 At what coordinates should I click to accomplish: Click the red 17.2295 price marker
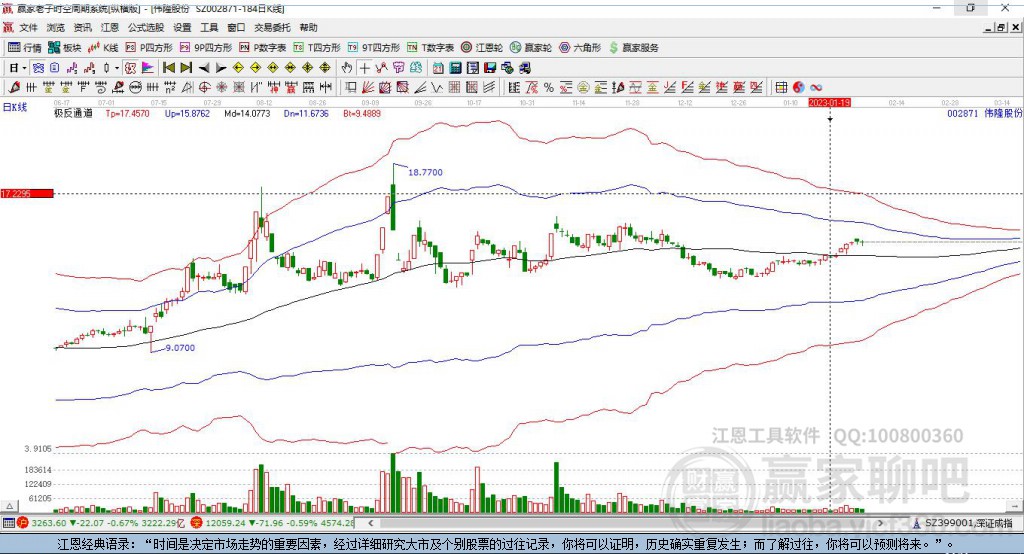pyautogui.click(x=27, y=193)
